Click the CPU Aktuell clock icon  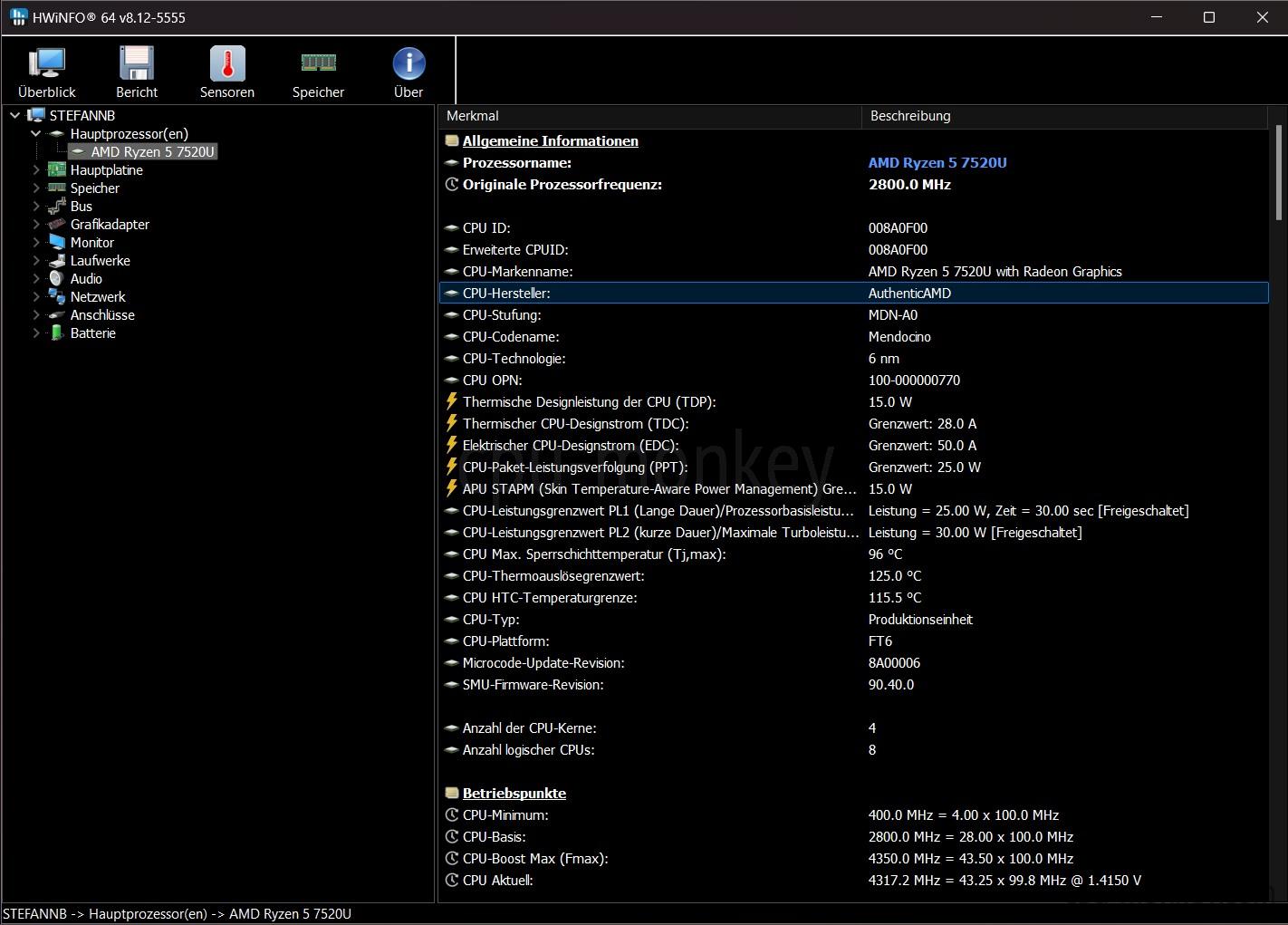click(452, 881)
